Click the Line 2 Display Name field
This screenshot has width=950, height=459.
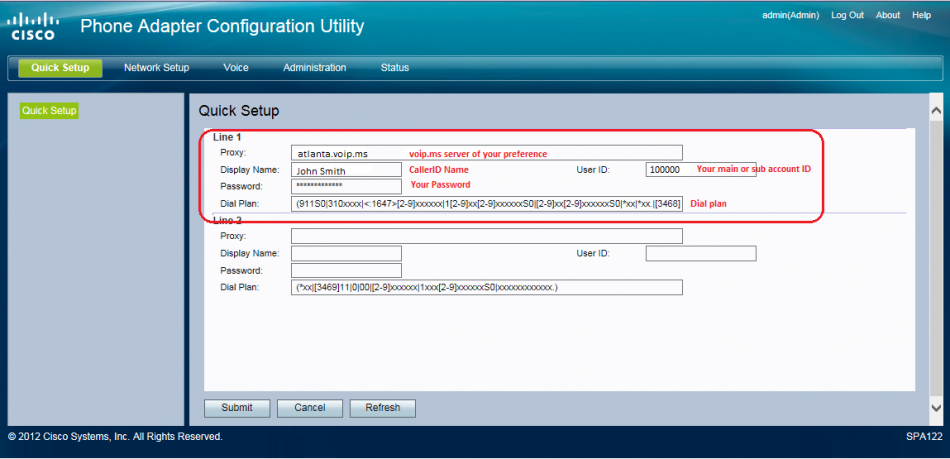[x=347, y=253]
